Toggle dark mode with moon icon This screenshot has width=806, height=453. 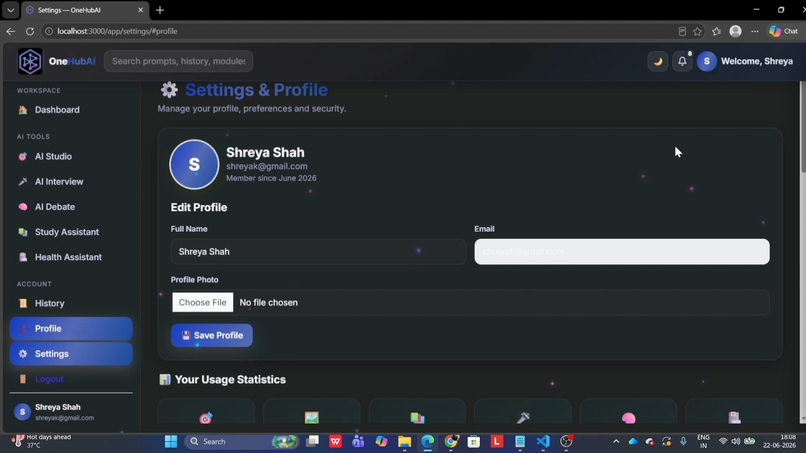(x=657, y=61)
